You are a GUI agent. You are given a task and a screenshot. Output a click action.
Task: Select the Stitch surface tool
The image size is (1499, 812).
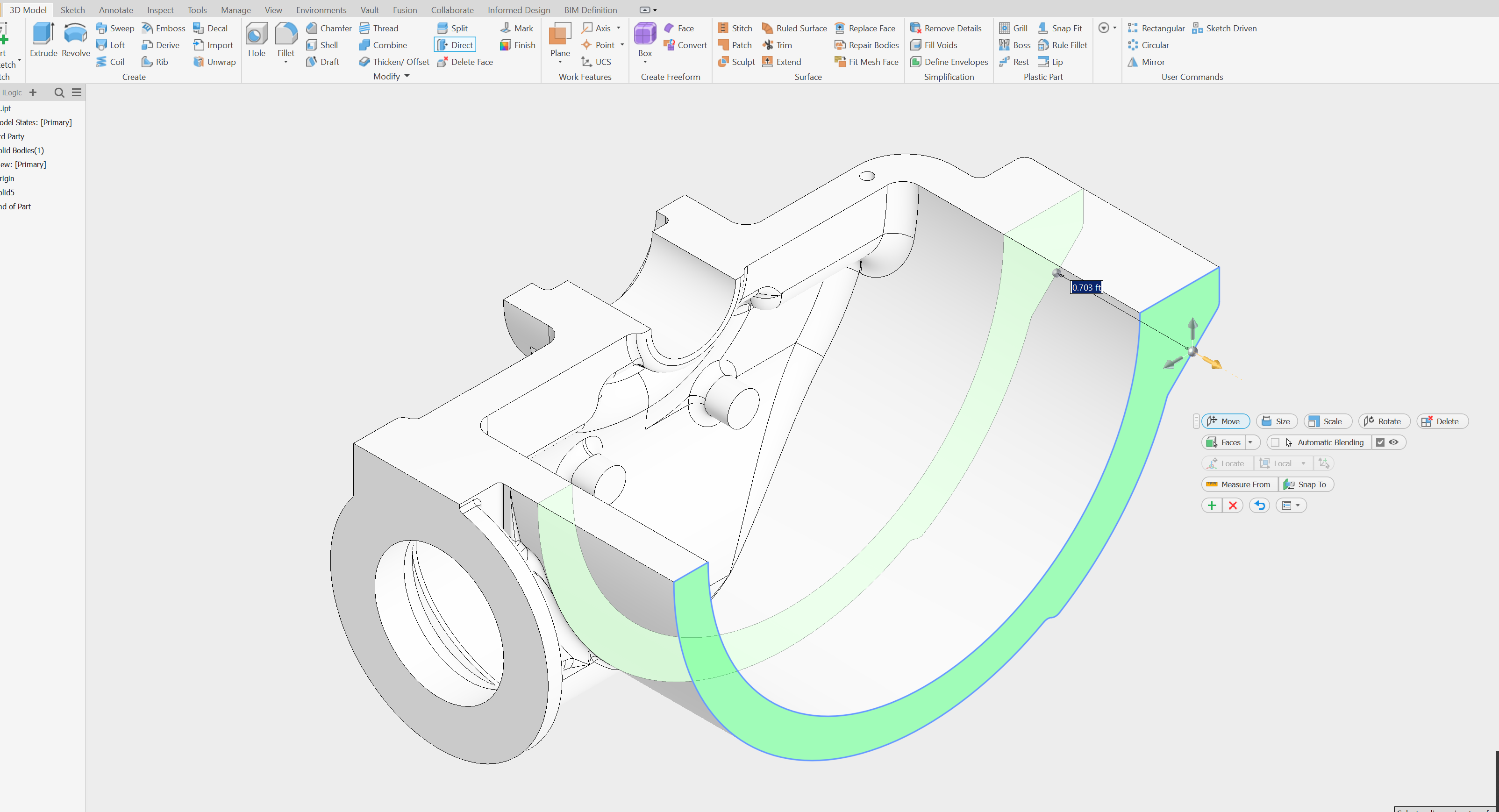pos(735,28)
